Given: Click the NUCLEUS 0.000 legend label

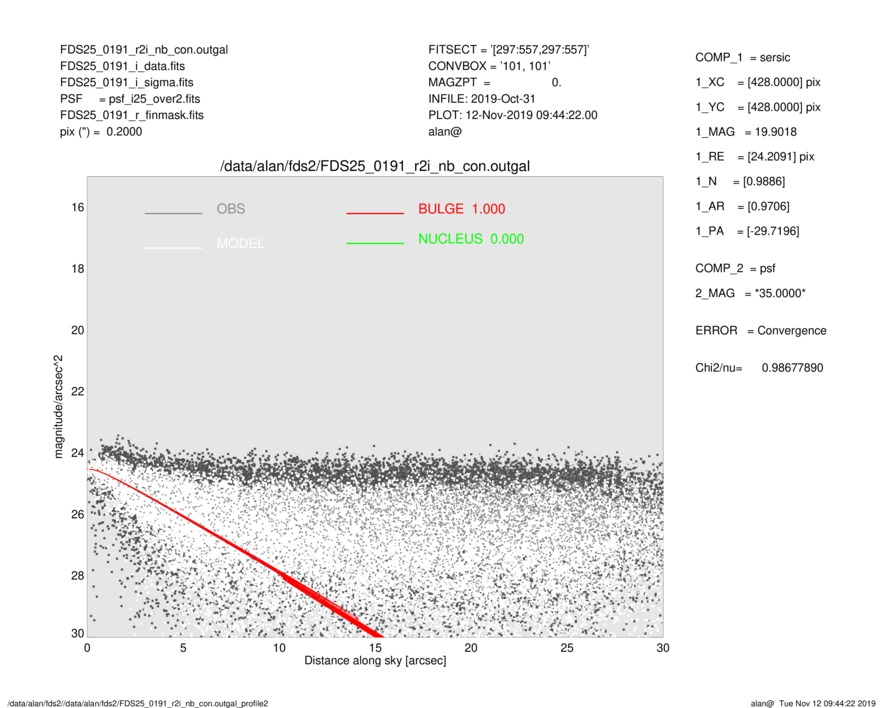Looking at the screenshot, I should coord(471,239).
